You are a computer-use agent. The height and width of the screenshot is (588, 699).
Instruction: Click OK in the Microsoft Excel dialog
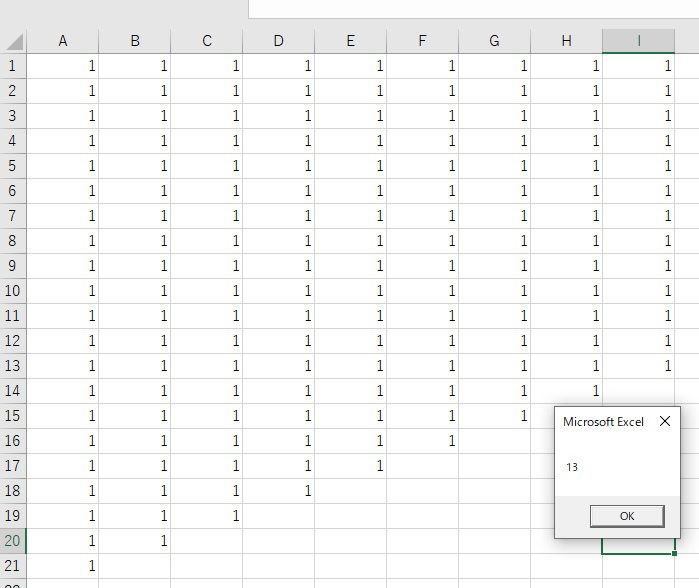tap(627, 516)
